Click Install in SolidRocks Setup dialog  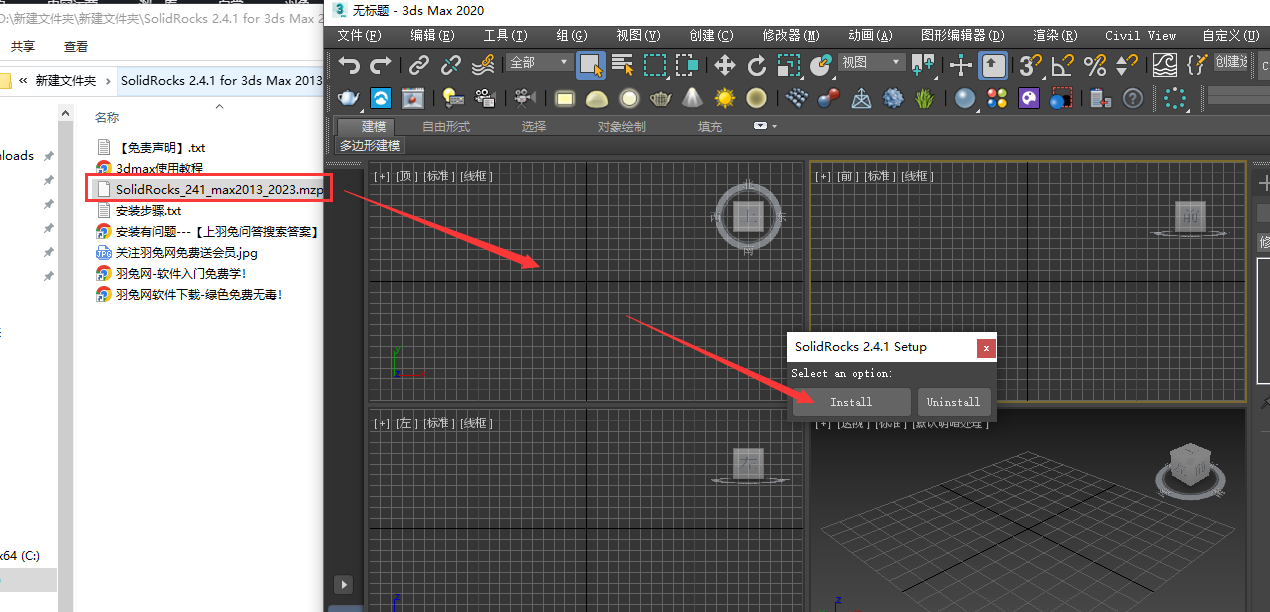(x=851, y=402)
